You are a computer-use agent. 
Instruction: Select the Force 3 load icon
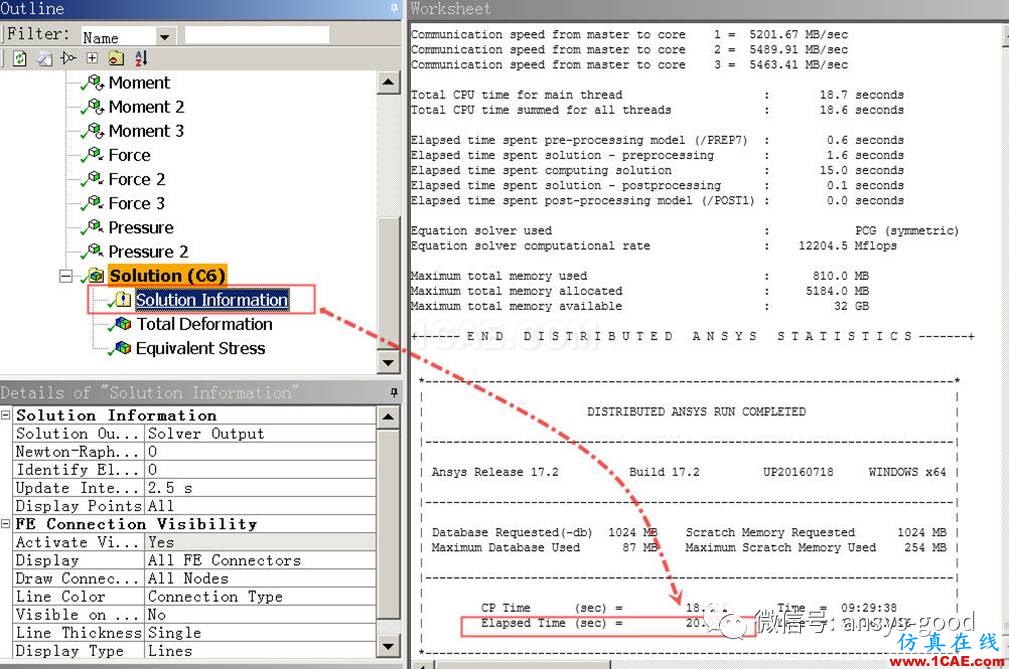[x=95, y=203]
